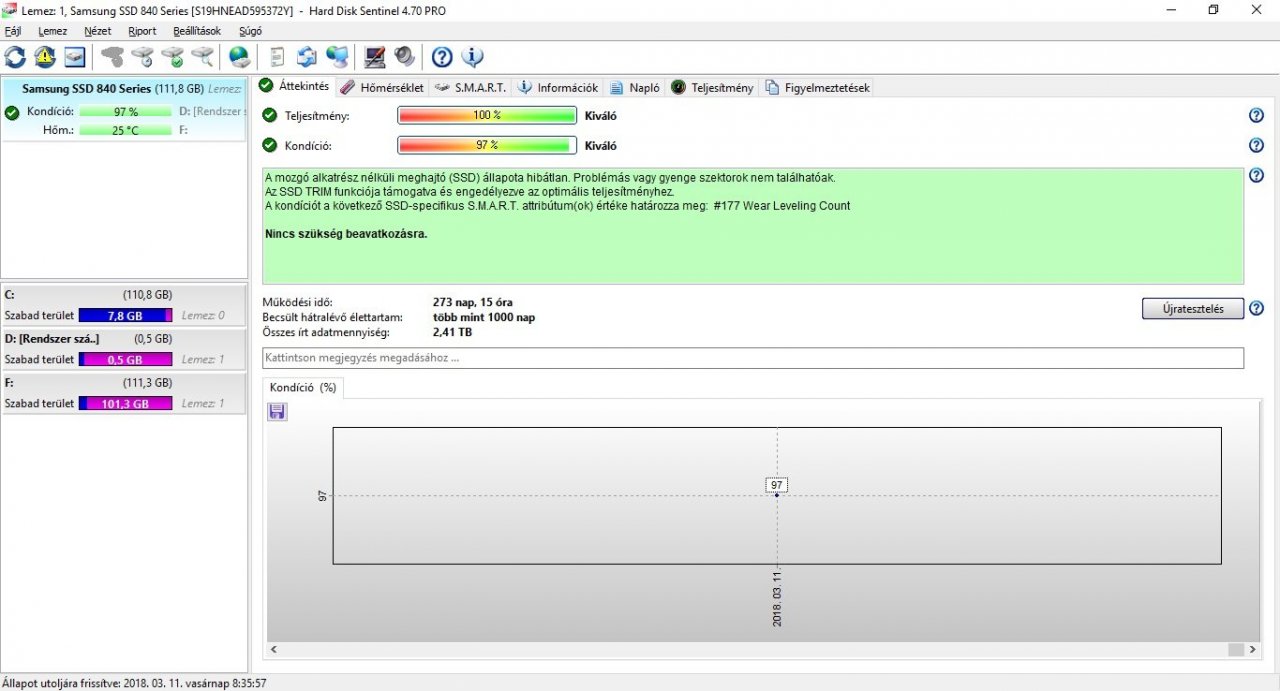
Task: Click the disk panel toolbar icon
Action: [75, 56]
